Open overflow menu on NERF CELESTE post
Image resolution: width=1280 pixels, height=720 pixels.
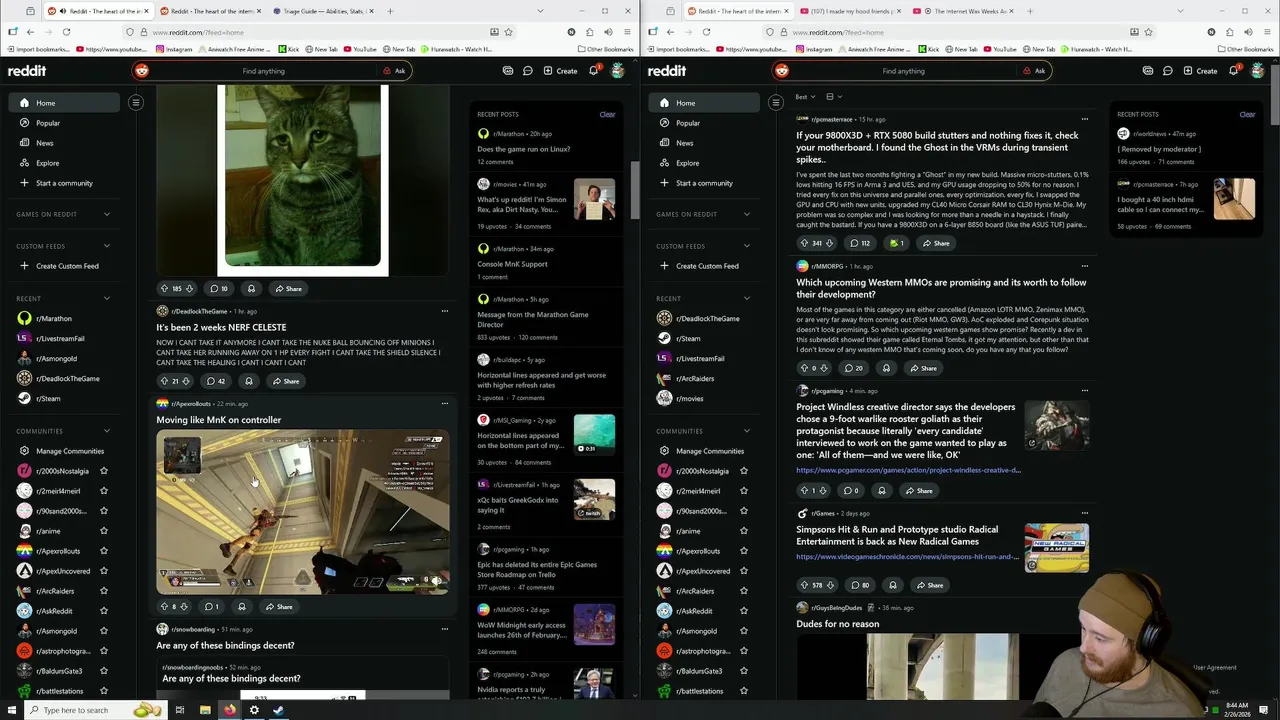pyautogui.click(x=445, y=311)
